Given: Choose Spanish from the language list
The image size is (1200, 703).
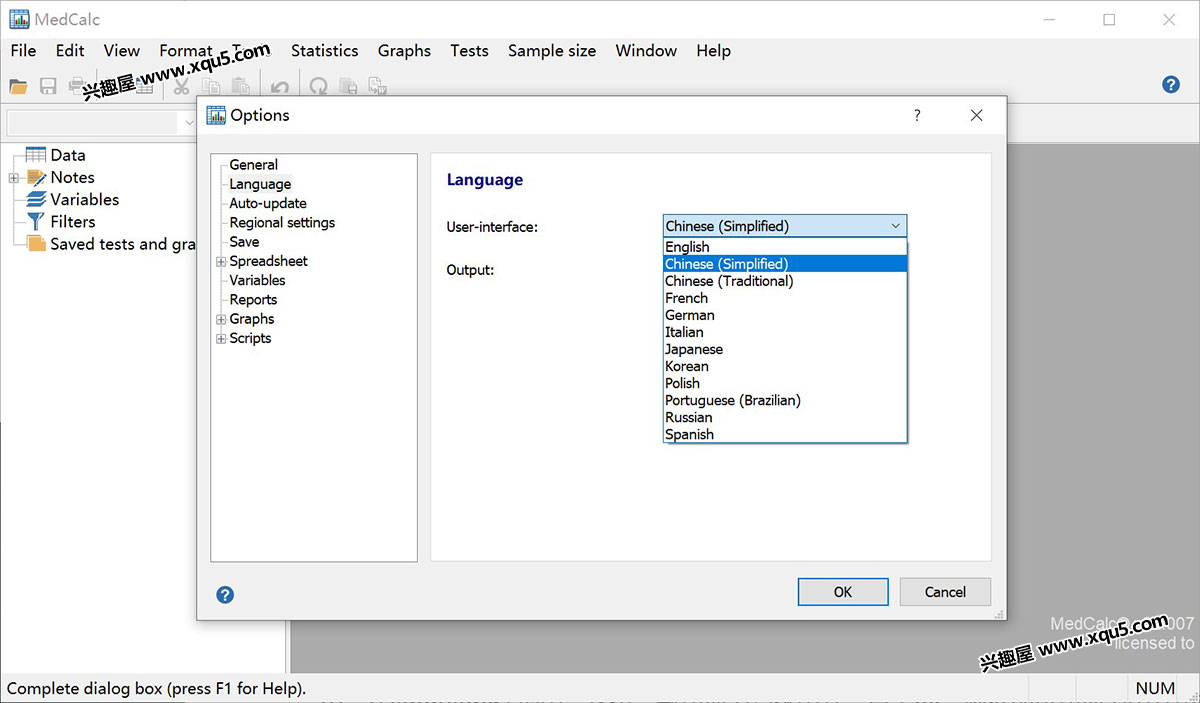Looking at the screenshot, I should [785, 434].
